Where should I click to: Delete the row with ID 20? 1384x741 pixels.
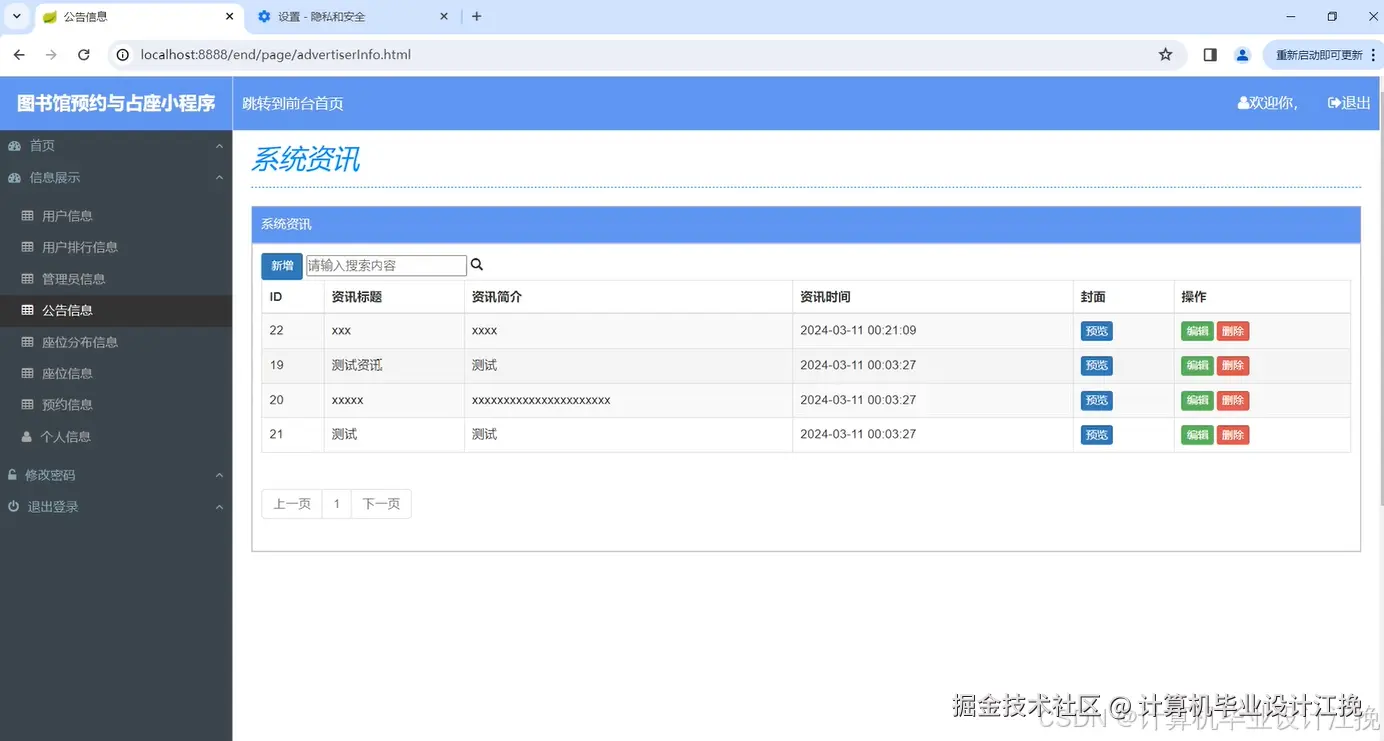(1233, 400)
